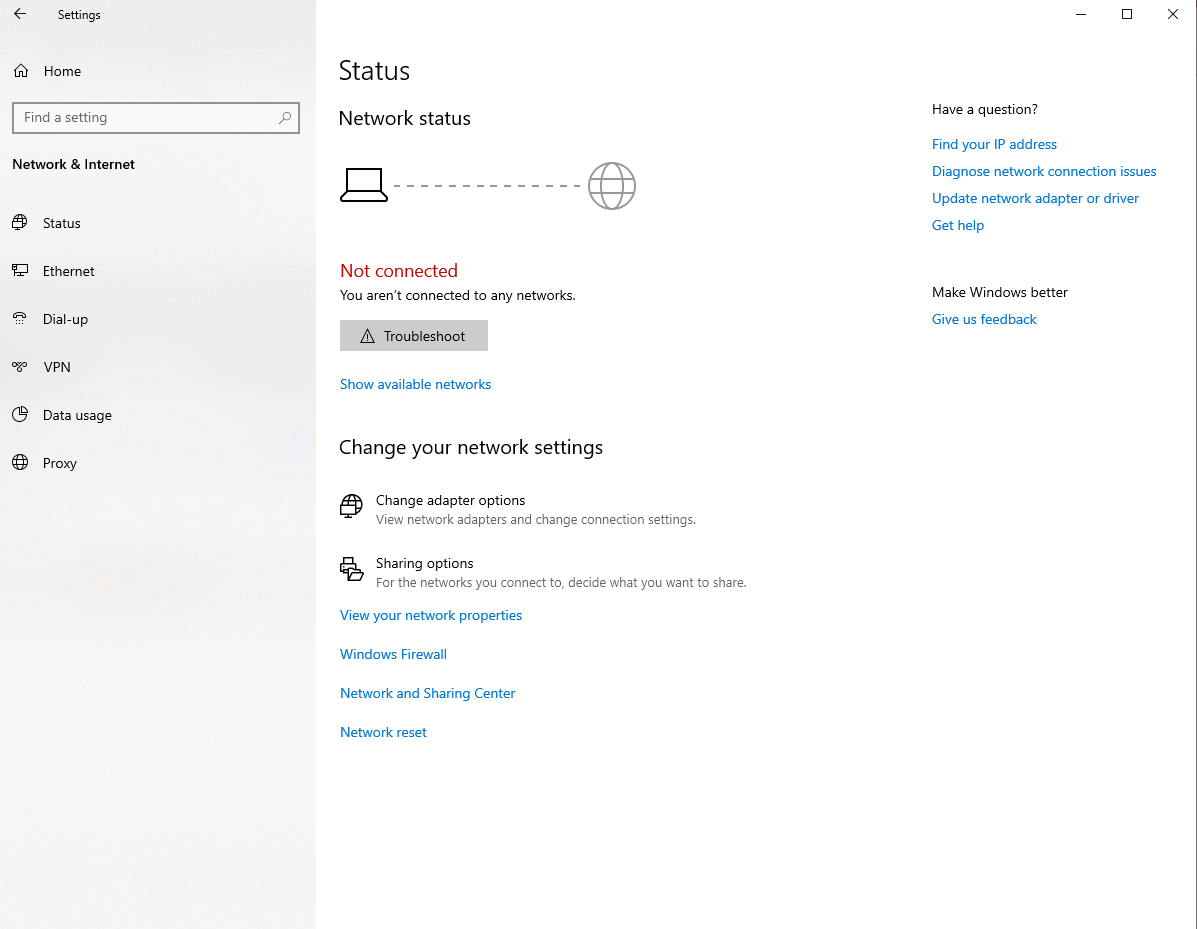Image resolution: width=1197 pixels, height=929 pixels.
Task: Focus the Find a setting search field
Action: [156, 118]
